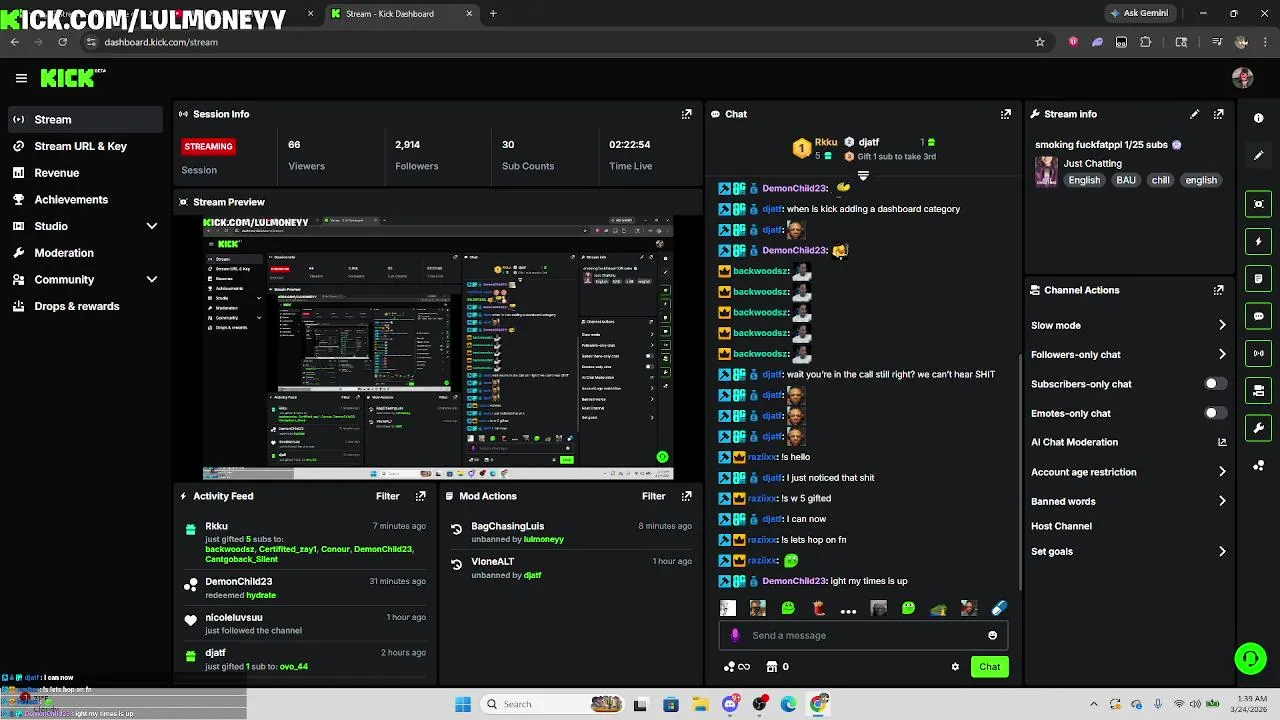Click Host Channel action
Image resolution: width=1280 pixels, height=720 pixels.
click(1061, 526)
